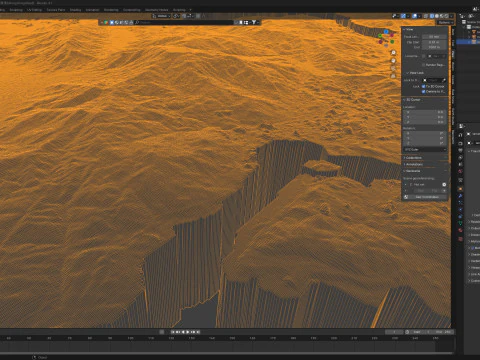The width and height of the screenshot is (480, 360).
Task: Open the Texture properties tab icon
Action: pyautogui.click(x=460, y=239)
